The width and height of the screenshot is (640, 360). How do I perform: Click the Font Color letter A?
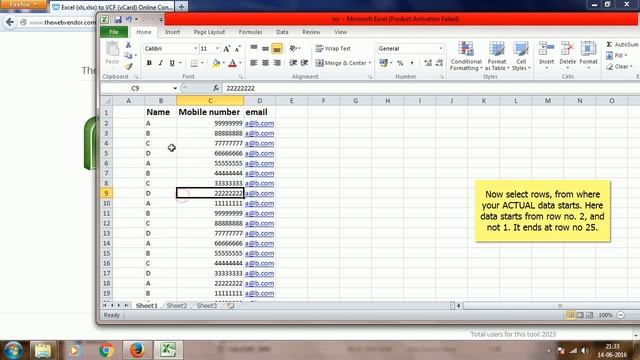pos(233,63)
